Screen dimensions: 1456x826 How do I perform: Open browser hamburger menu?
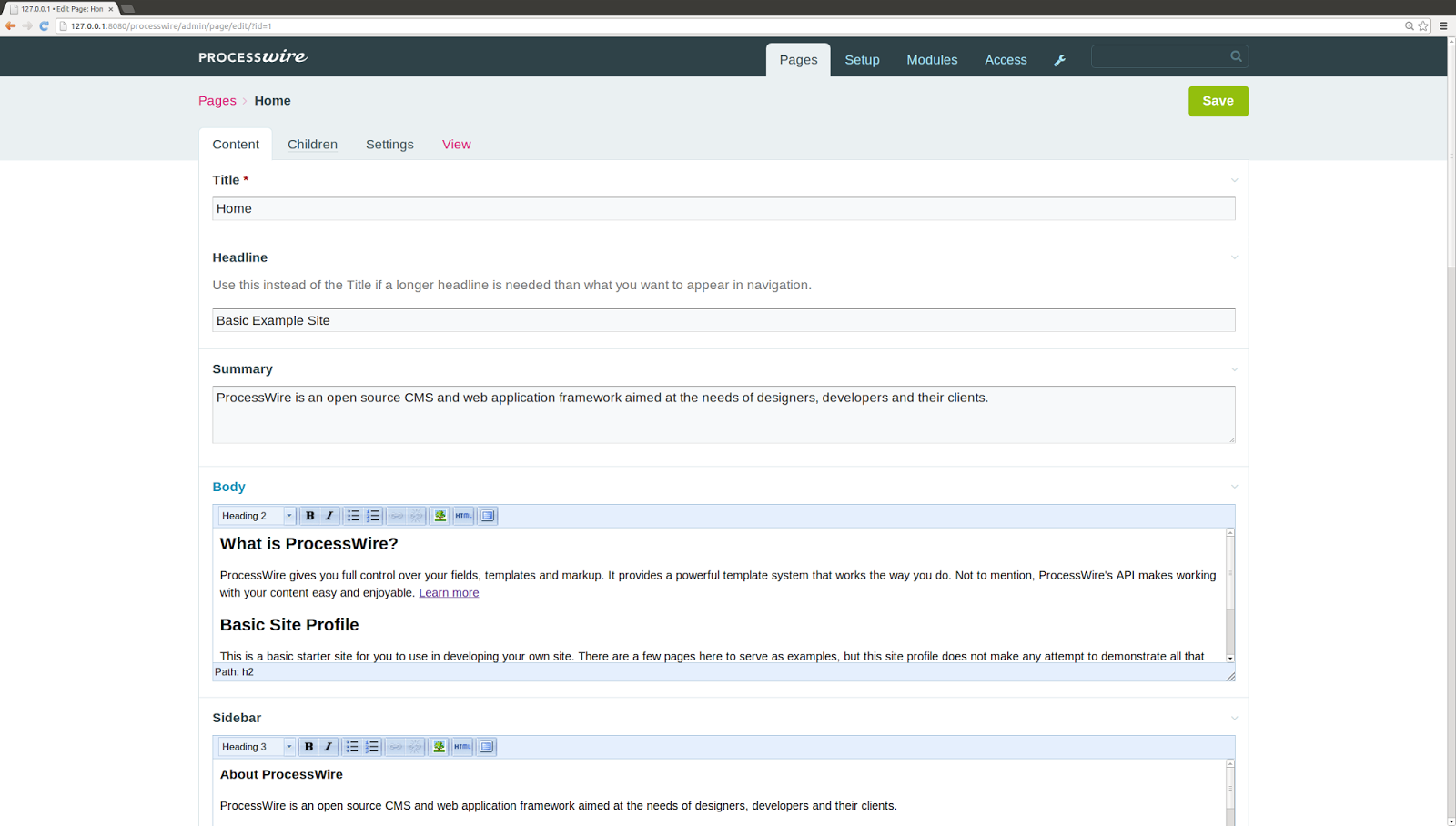(x=1443, y=25)
